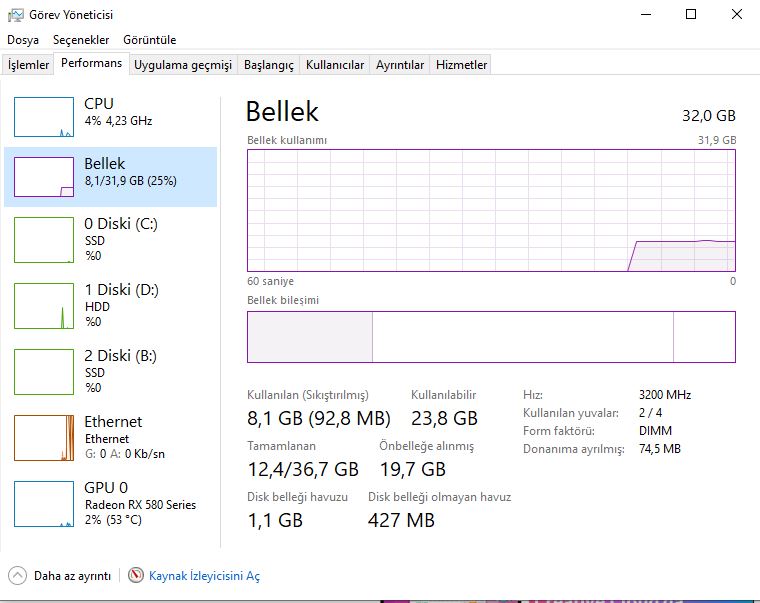Collapse view with Daha az ayrıntı chevron
This screenshot has height=603, width=760.
(17, 576)
